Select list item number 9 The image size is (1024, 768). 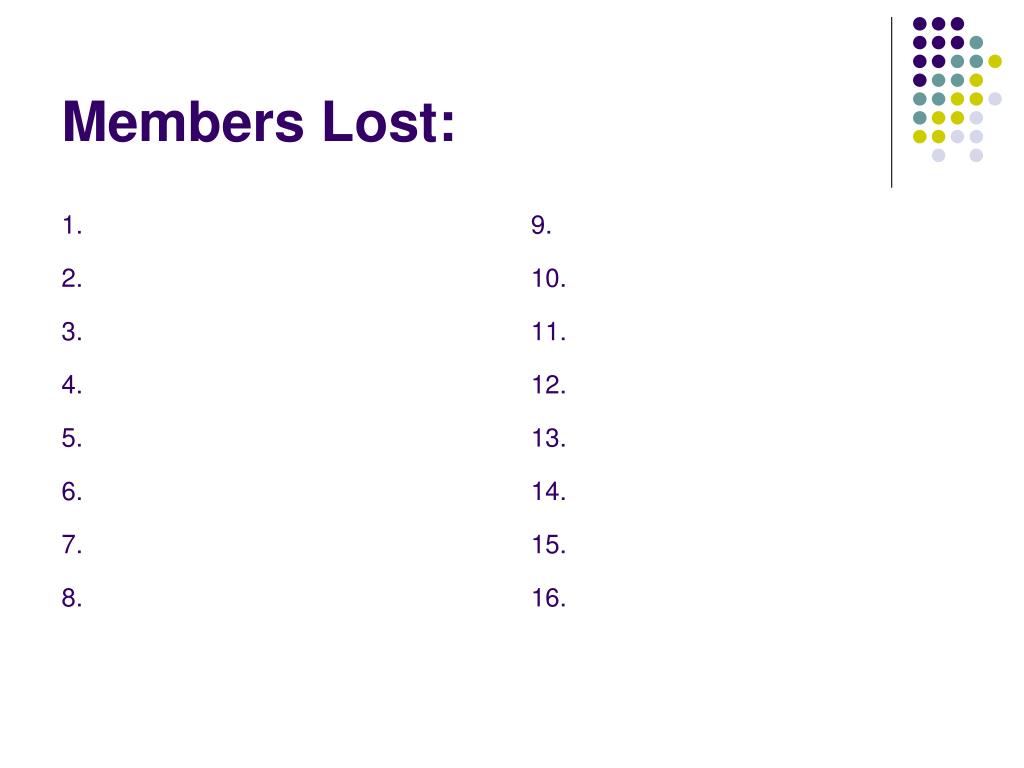click(x=541, y=225)
